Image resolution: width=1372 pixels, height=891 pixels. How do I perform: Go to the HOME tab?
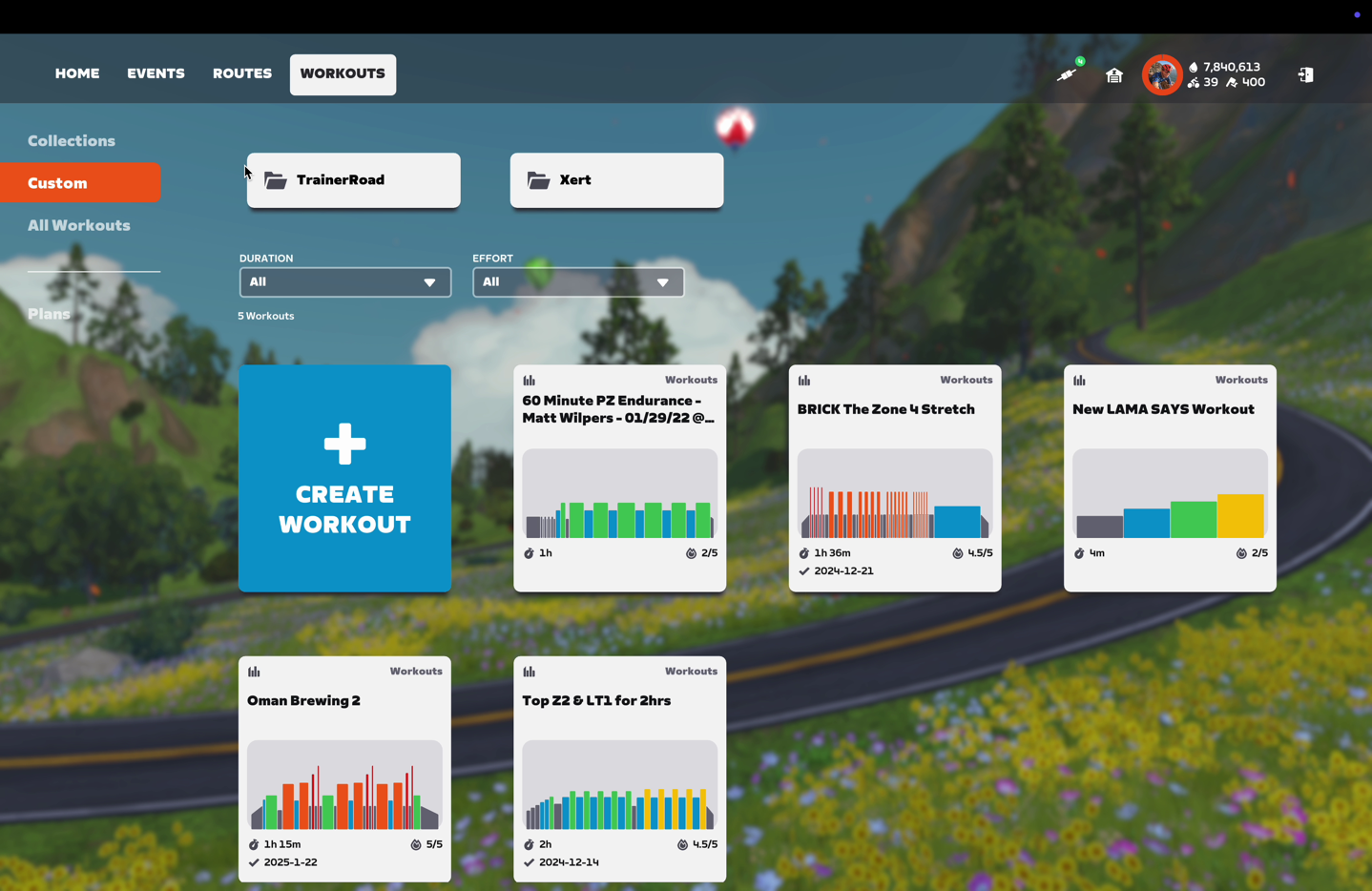(x=77, y=73)
